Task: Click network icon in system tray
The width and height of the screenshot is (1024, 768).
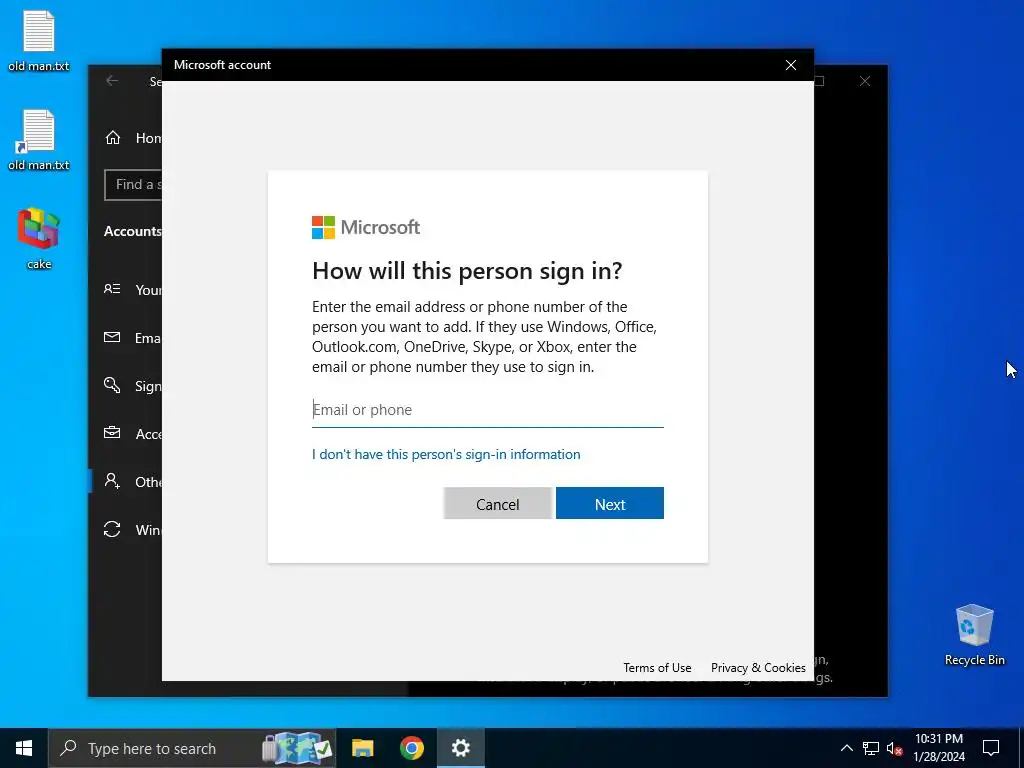Action: tap(871, 748)
